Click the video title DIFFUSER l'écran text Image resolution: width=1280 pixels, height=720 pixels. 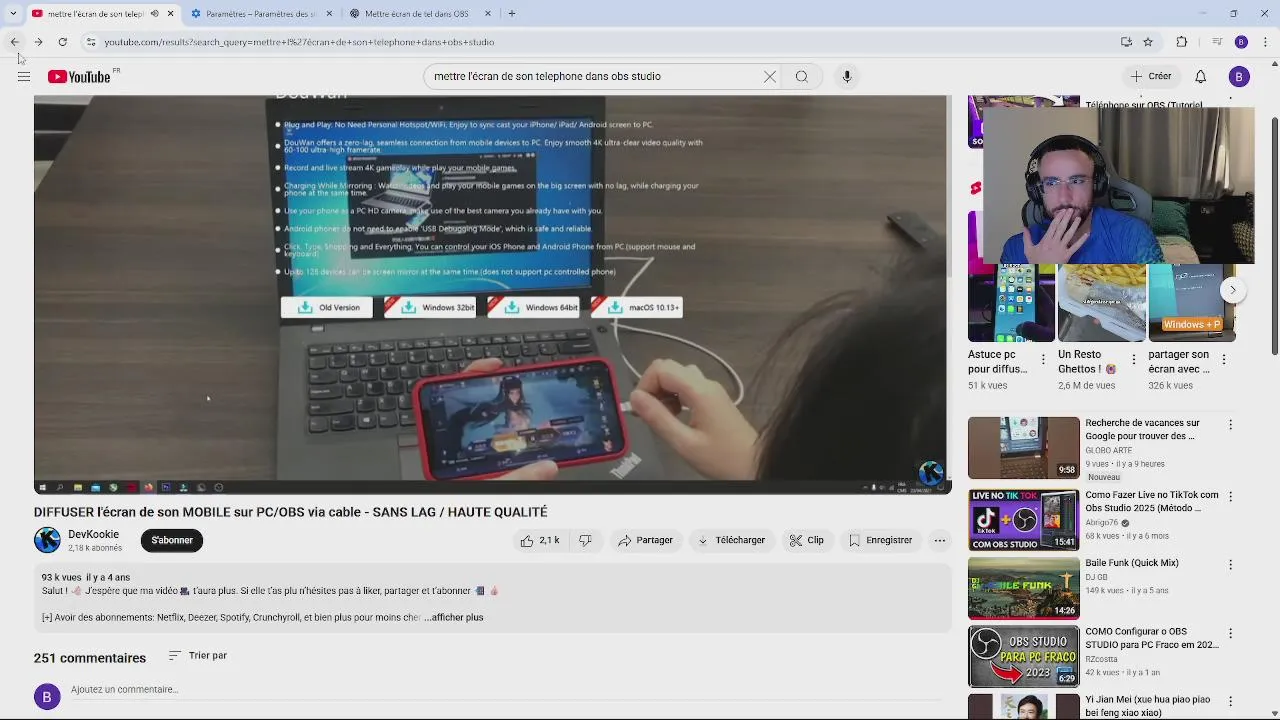coord(291,512)
